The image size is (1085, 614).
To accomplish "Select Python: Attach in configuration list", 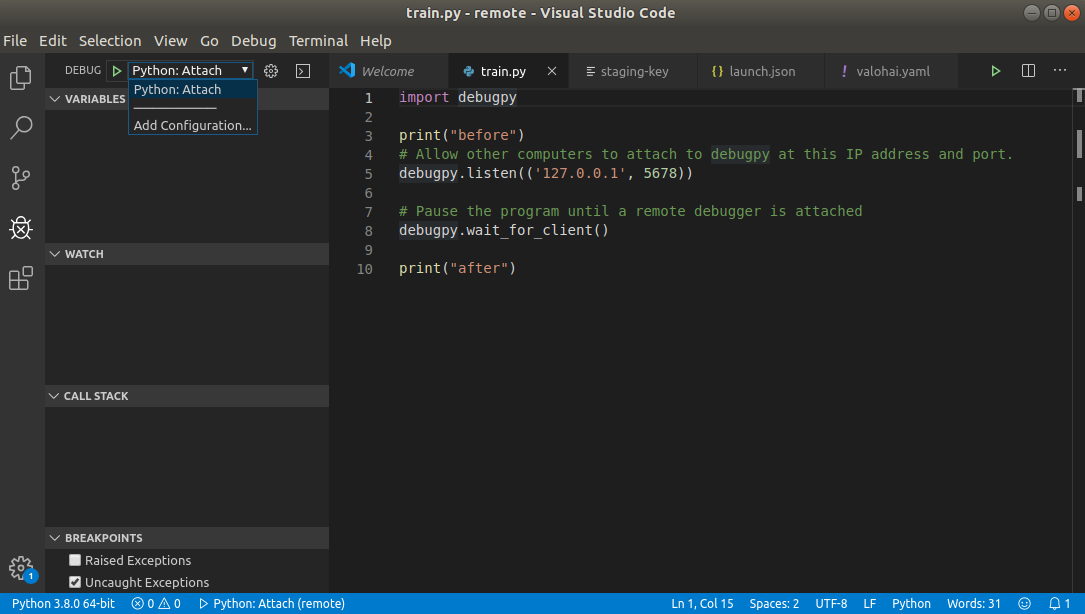I will click(x=192, y=89).
